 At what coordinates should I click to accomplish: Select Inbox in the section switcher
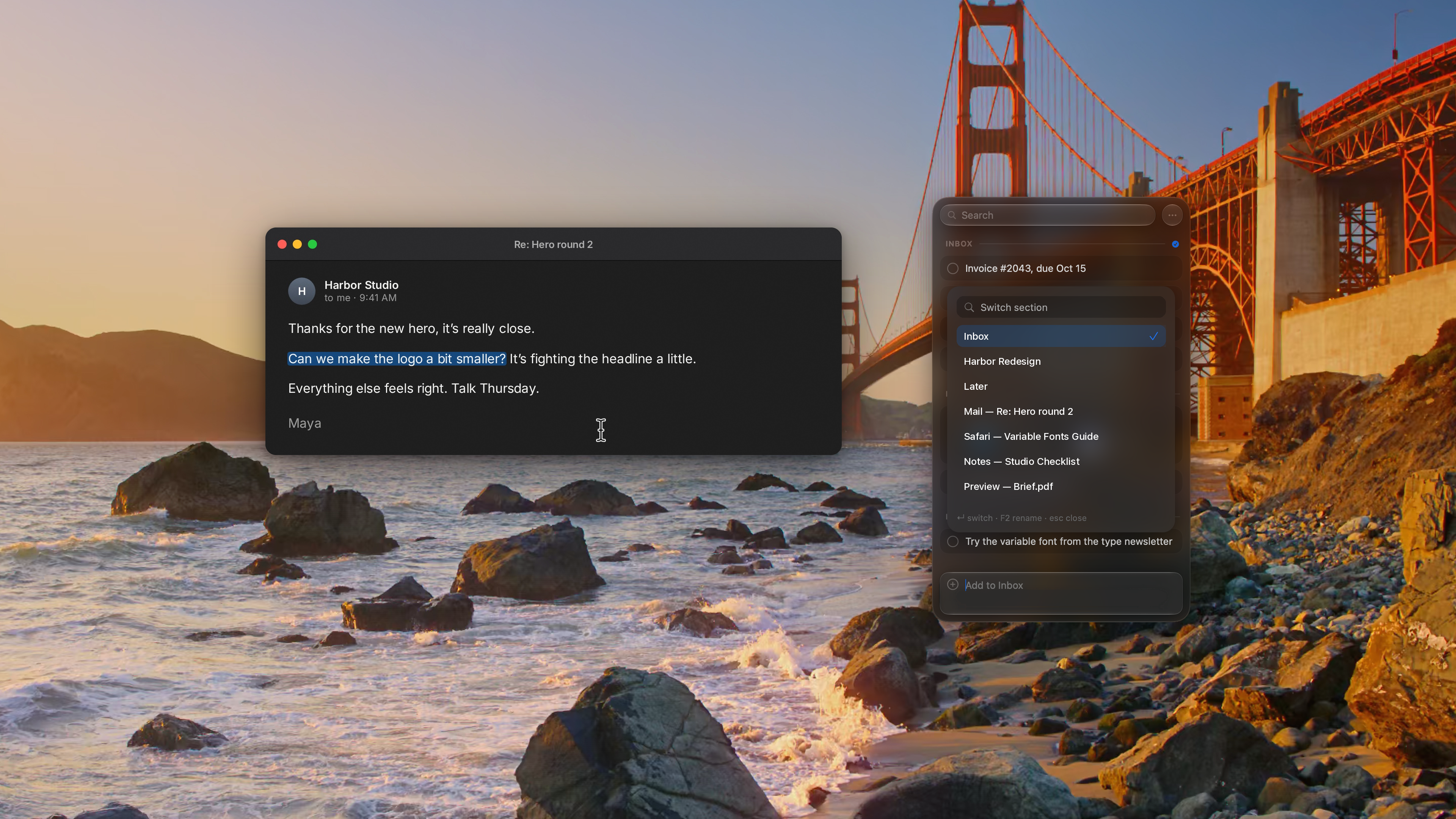pos(1061,336)
